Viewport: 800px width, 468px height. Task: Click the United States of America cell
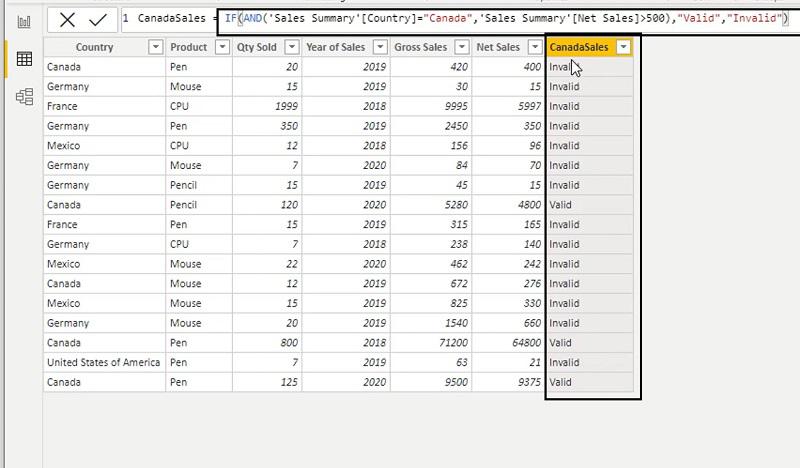click(104, 362)
